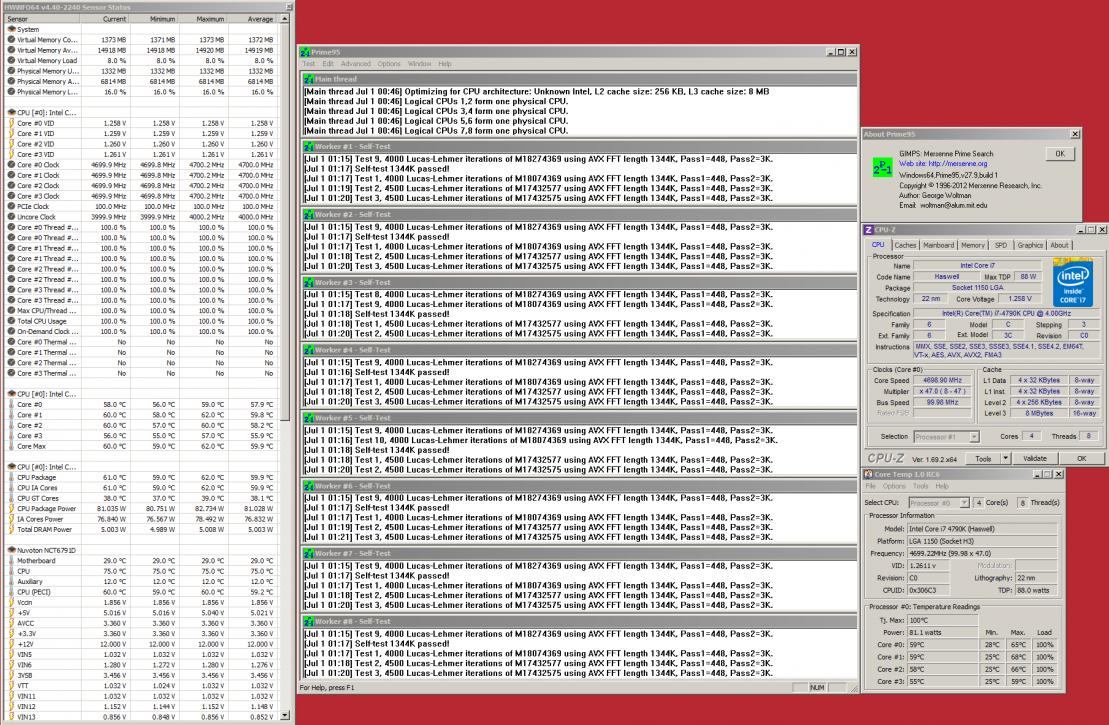
Task: Click the Intel Core i7 logo in CPU-Z
Action: [x=1072, y=282]
